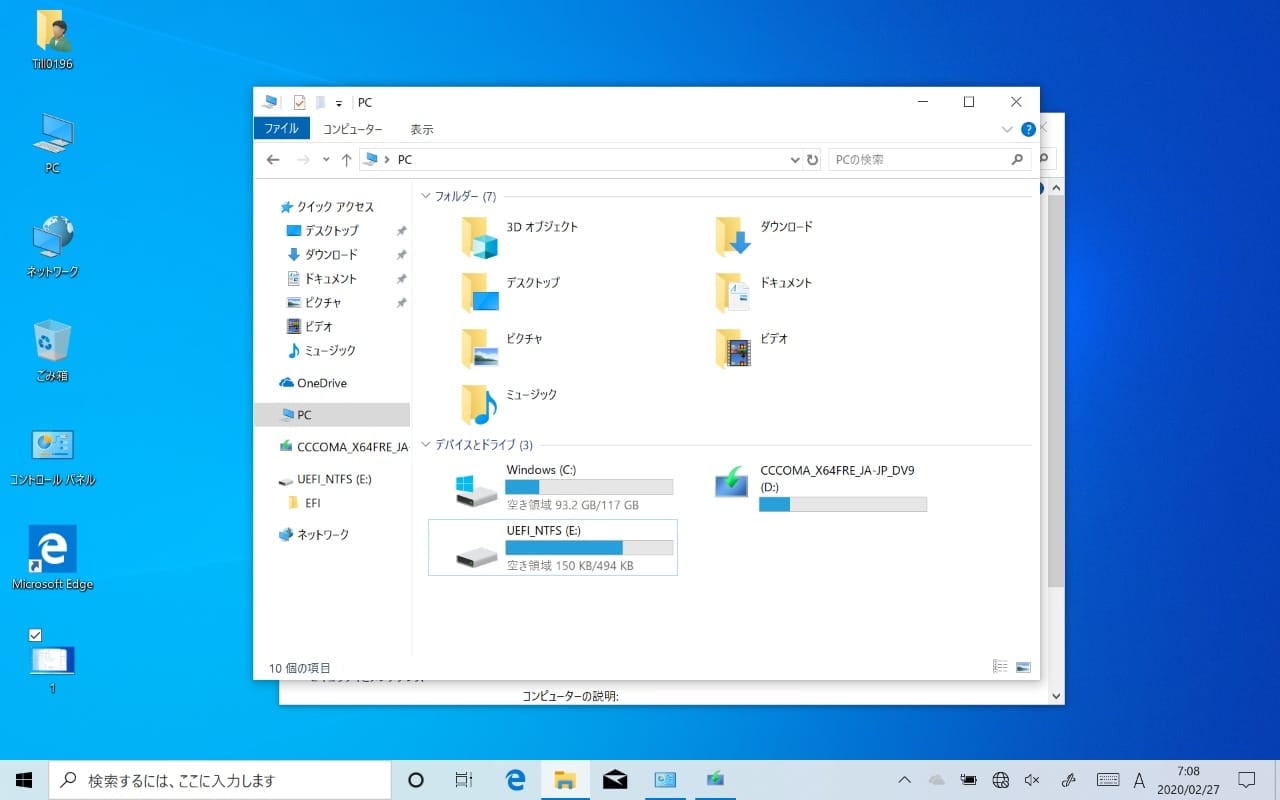The height and width of the screenshot is (800, 1280).
Task: Open the 3D オブジェクト folder icon
Action: [x=479, y=238]
